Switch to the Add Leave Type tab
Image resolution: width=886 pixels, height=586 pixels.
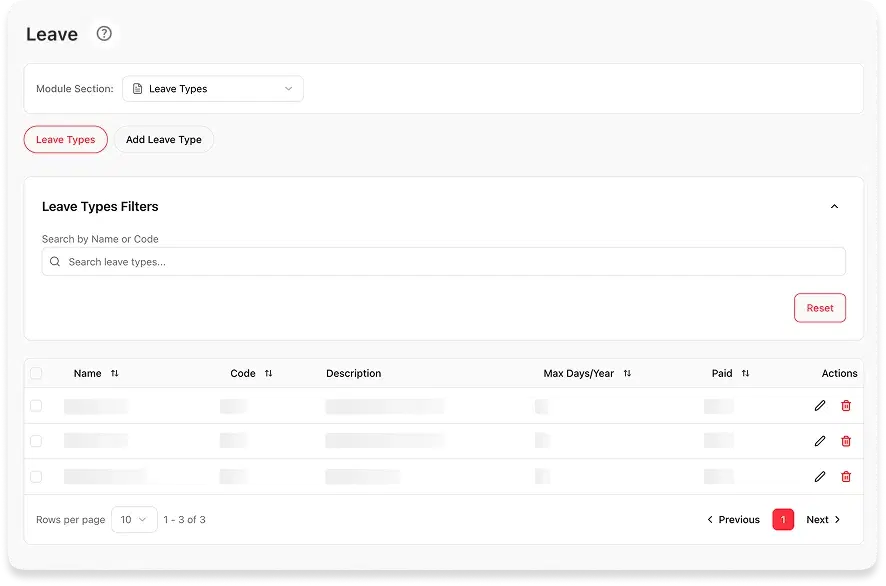(x=164, y=140)
